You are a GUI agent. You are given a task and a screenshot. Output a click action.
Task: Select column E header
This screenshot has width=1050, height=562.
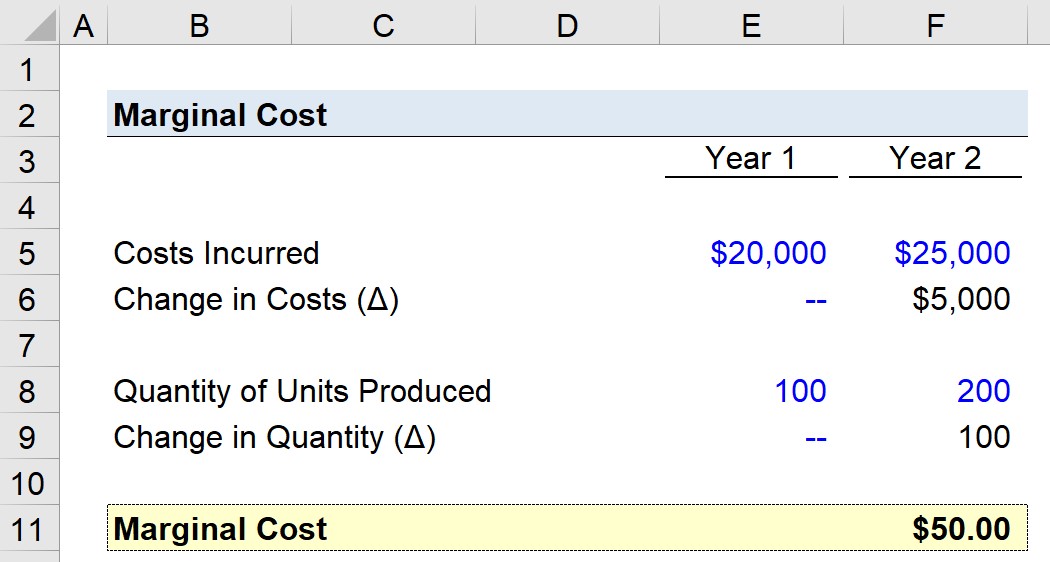[751, 26]
